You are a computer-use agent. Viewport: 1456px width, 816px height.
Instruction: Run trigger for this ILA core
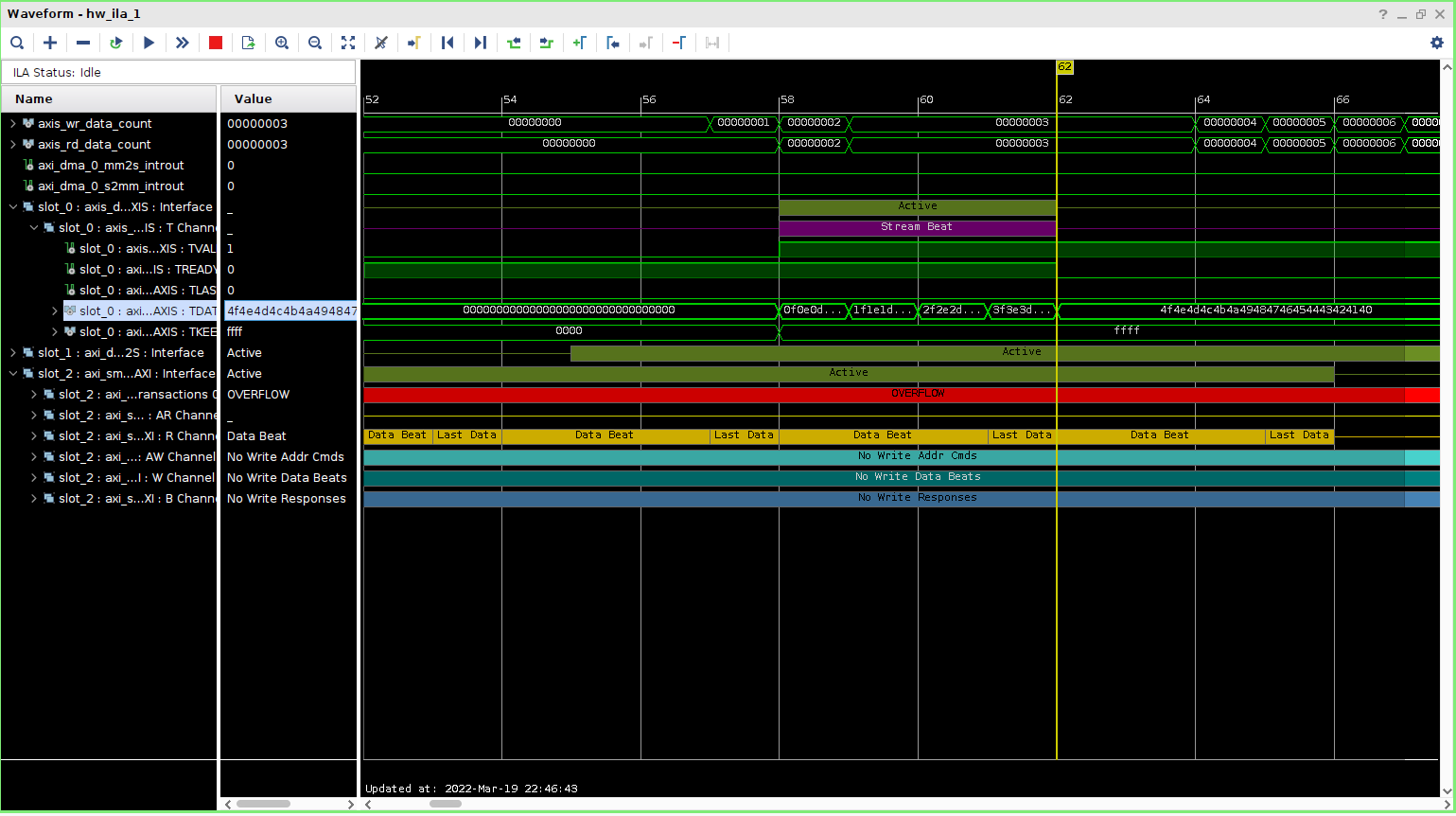tap(149, 43)
